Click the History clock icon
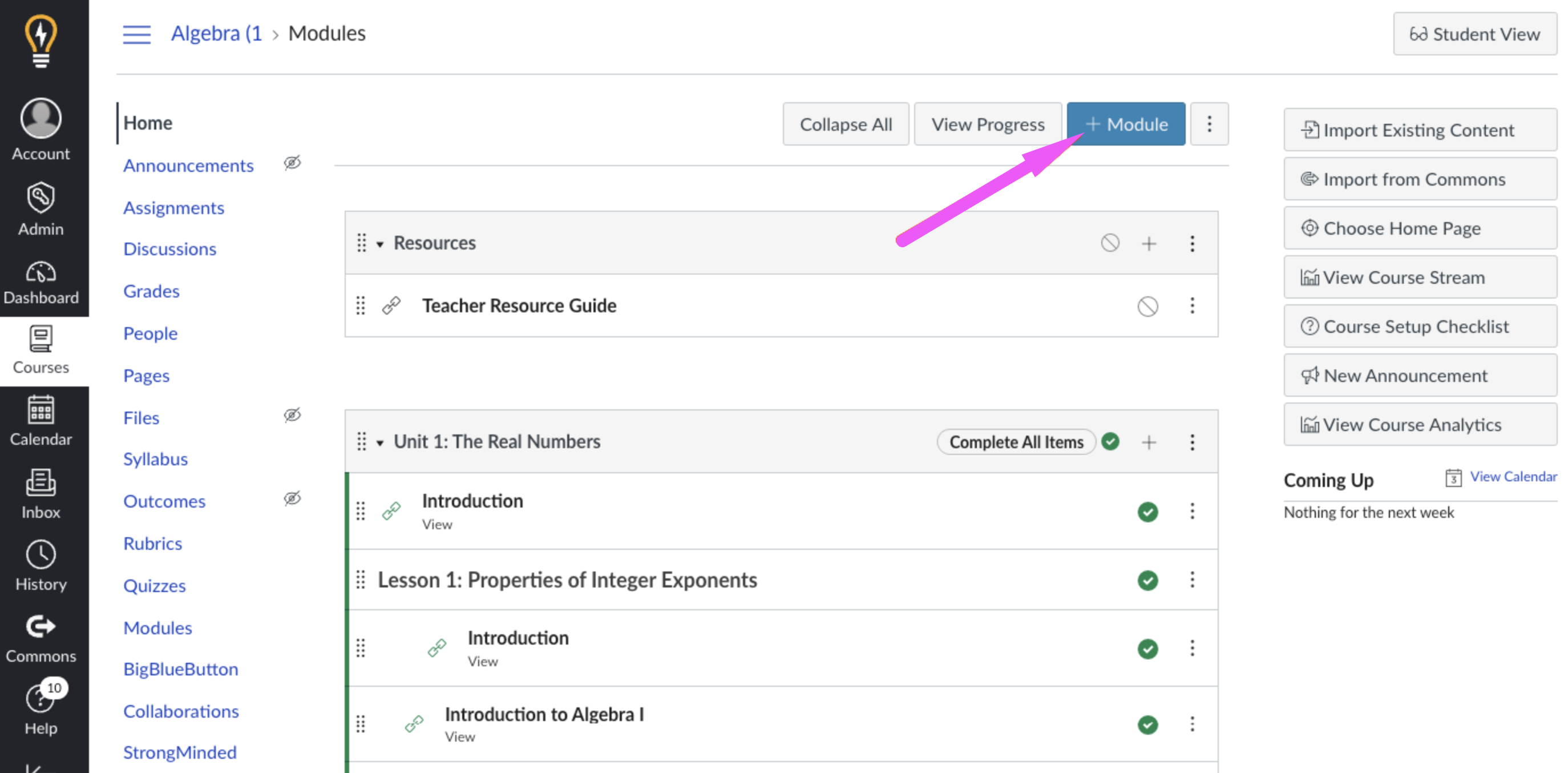1568x773 pixels. pyautogui.click(x=40, y=566)
